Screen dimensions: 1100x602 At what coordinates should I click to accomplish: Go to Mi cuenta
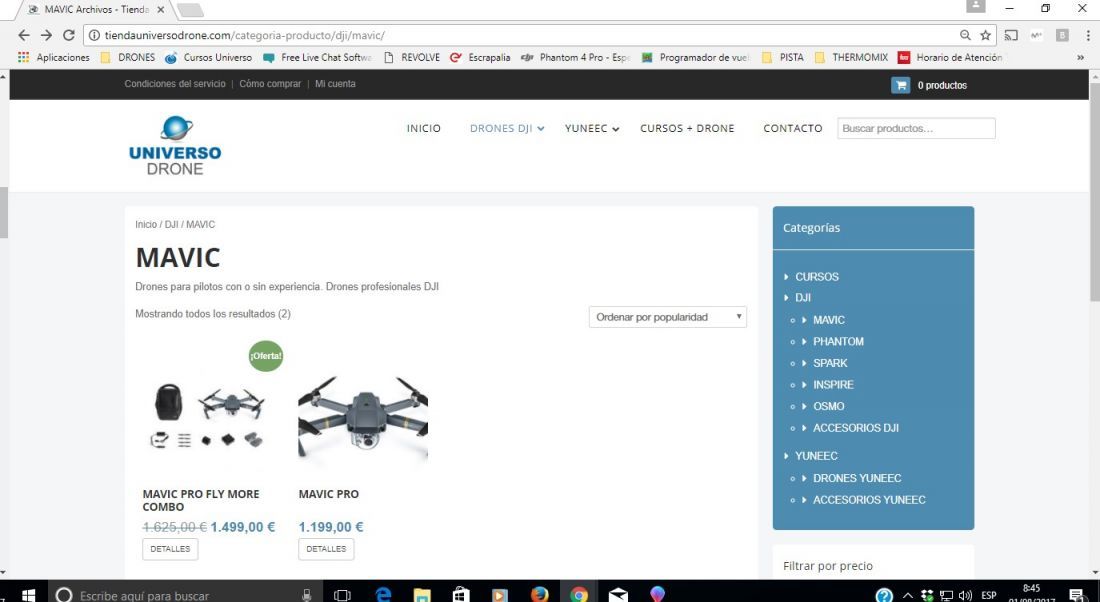tap(335, 83)
